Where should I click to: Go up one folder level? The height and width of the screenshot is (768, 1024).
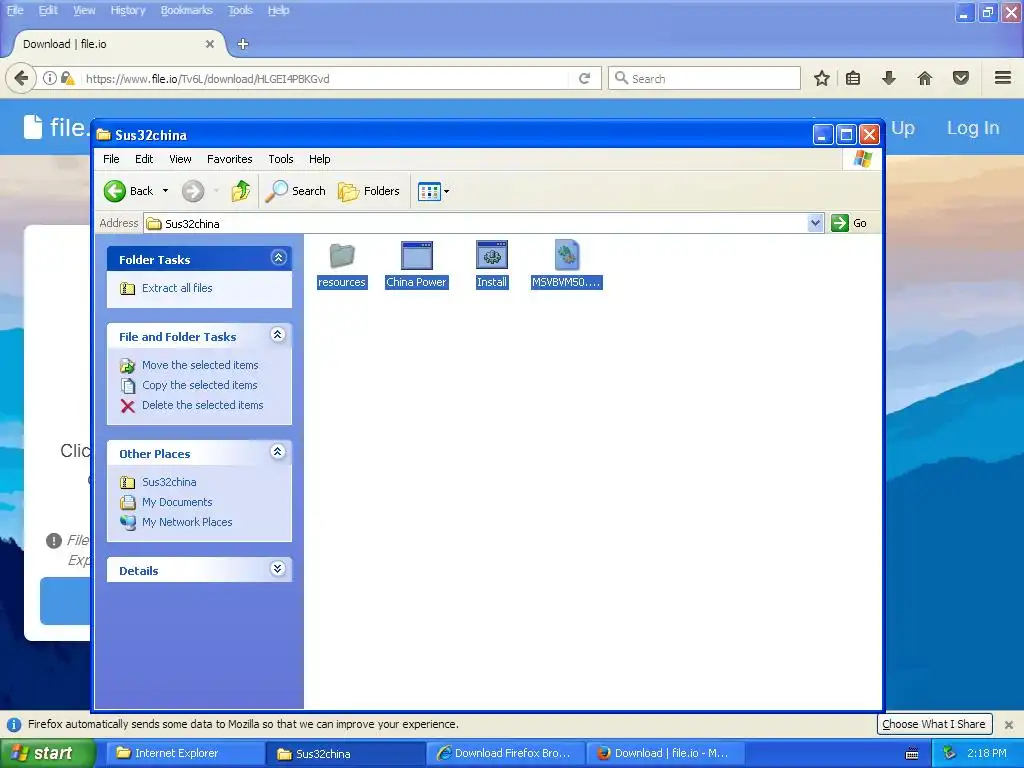(x=240, y=191)
